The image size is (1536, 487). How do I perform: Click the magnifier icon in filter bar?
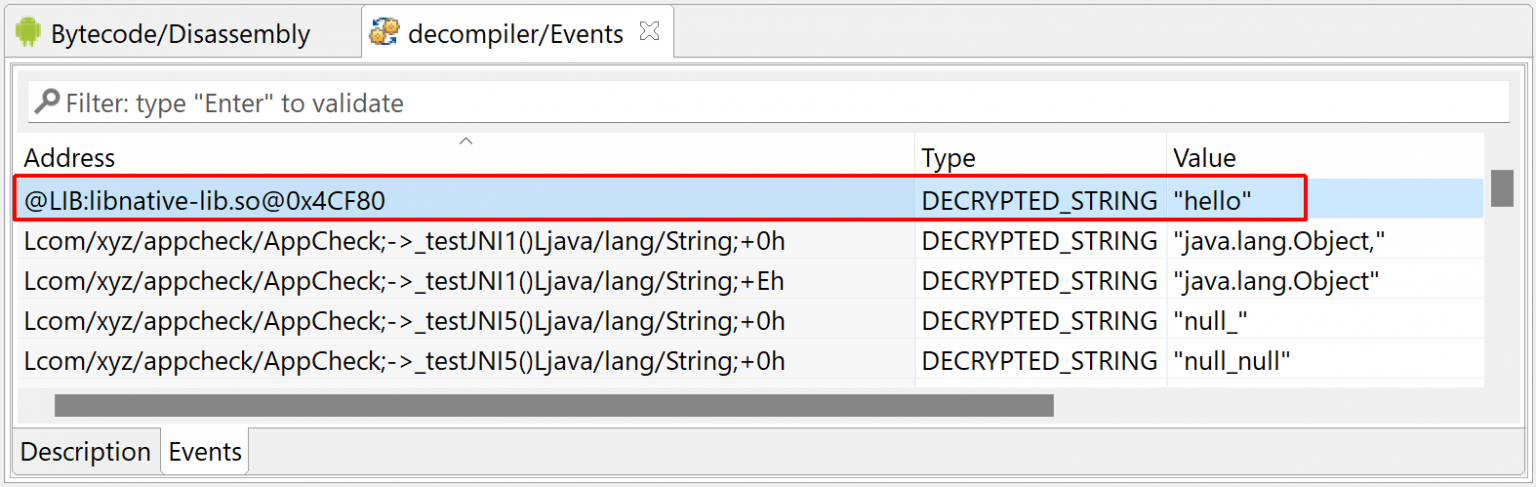coord(46,102)
